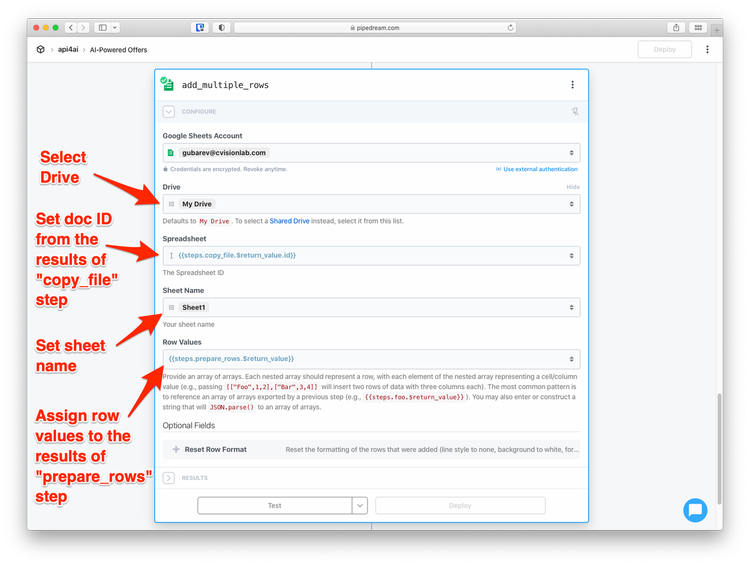Open sidebar options dropdown arrow
Screen dimensions: 750x566
[x=115, y=28]
